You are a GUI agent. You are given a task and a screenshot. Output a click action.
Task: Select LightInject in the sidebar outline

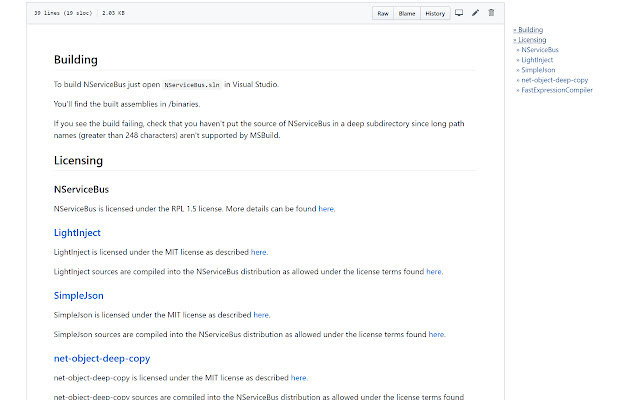tap(537, 60)
